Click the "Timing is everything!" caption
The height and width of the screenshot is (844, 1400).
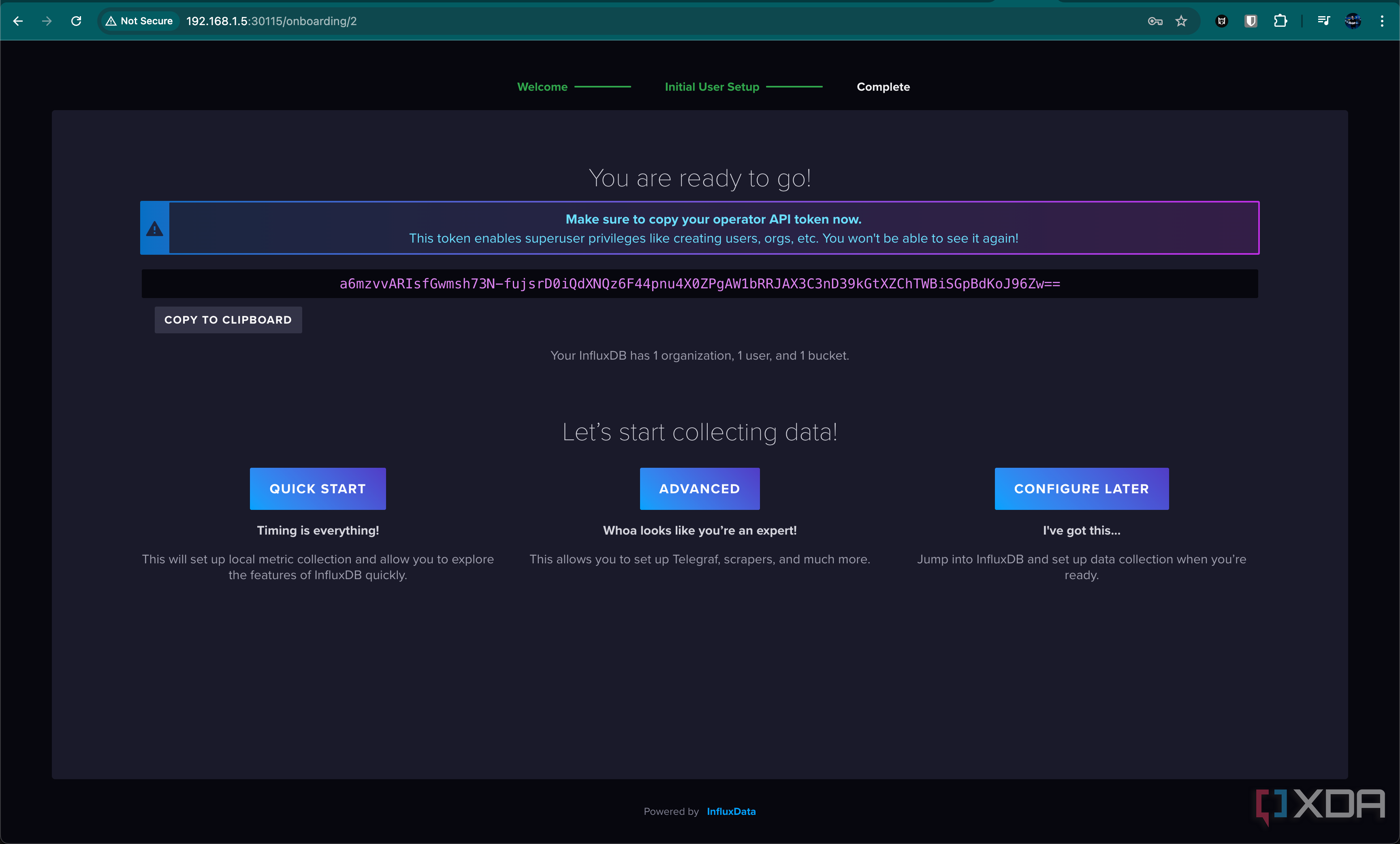point(318,531)
